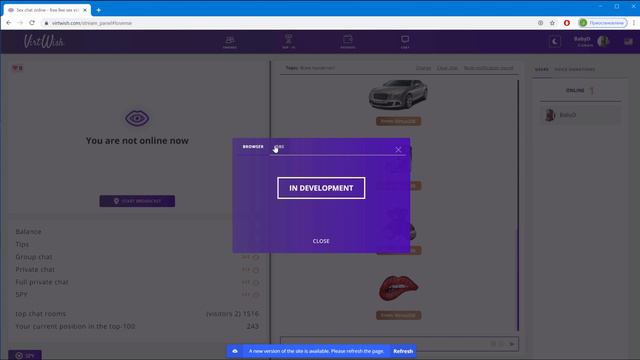
Task: Open the browser profile button in the toolbar
Action: point(602,23)
